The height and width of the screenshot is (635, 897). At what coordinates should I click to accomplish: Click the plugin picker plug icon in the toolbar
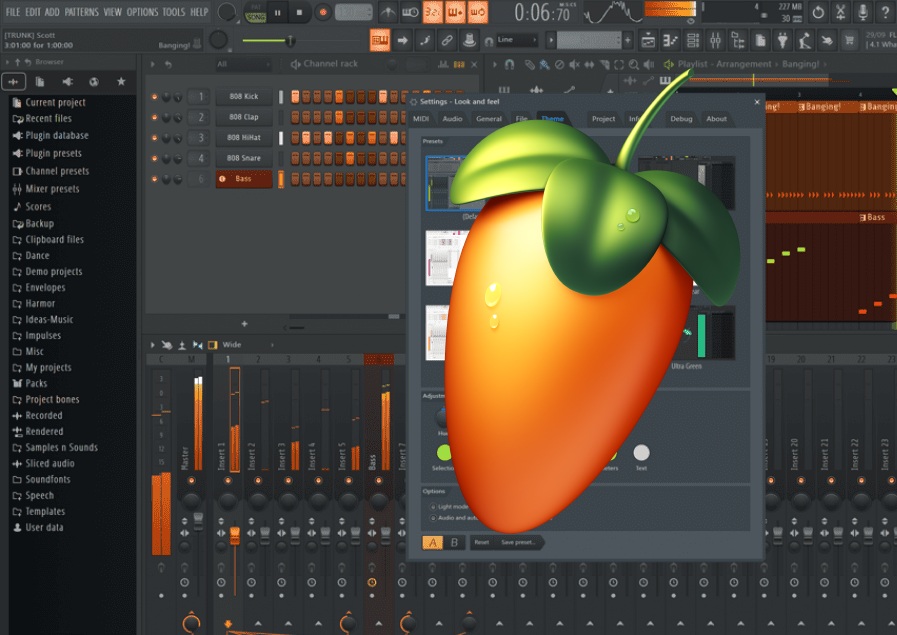tap(783, 40)
